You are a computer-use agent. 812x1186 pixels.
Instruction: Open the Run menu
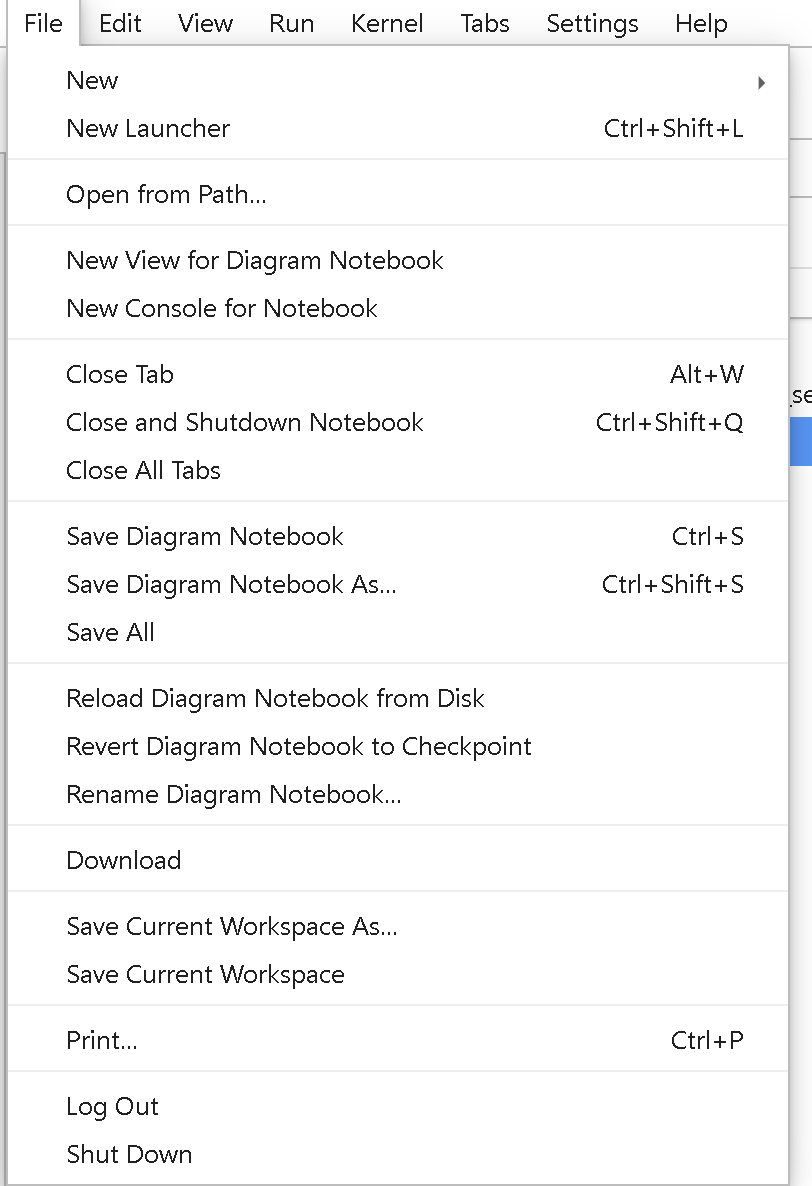(x=291, y=24)
